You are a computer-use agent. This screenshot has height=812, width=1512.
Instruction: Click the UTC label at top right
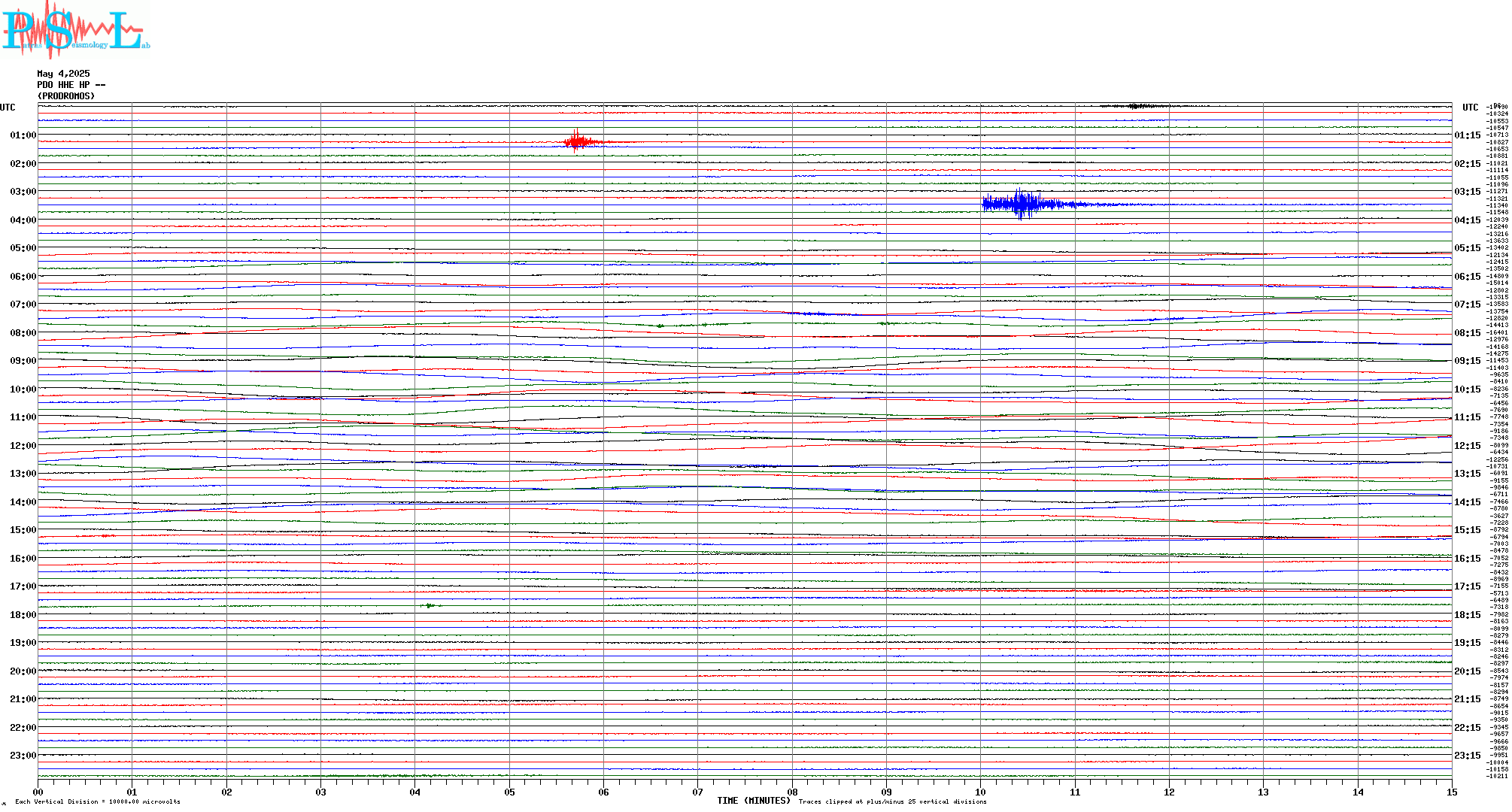[1470, 108]
